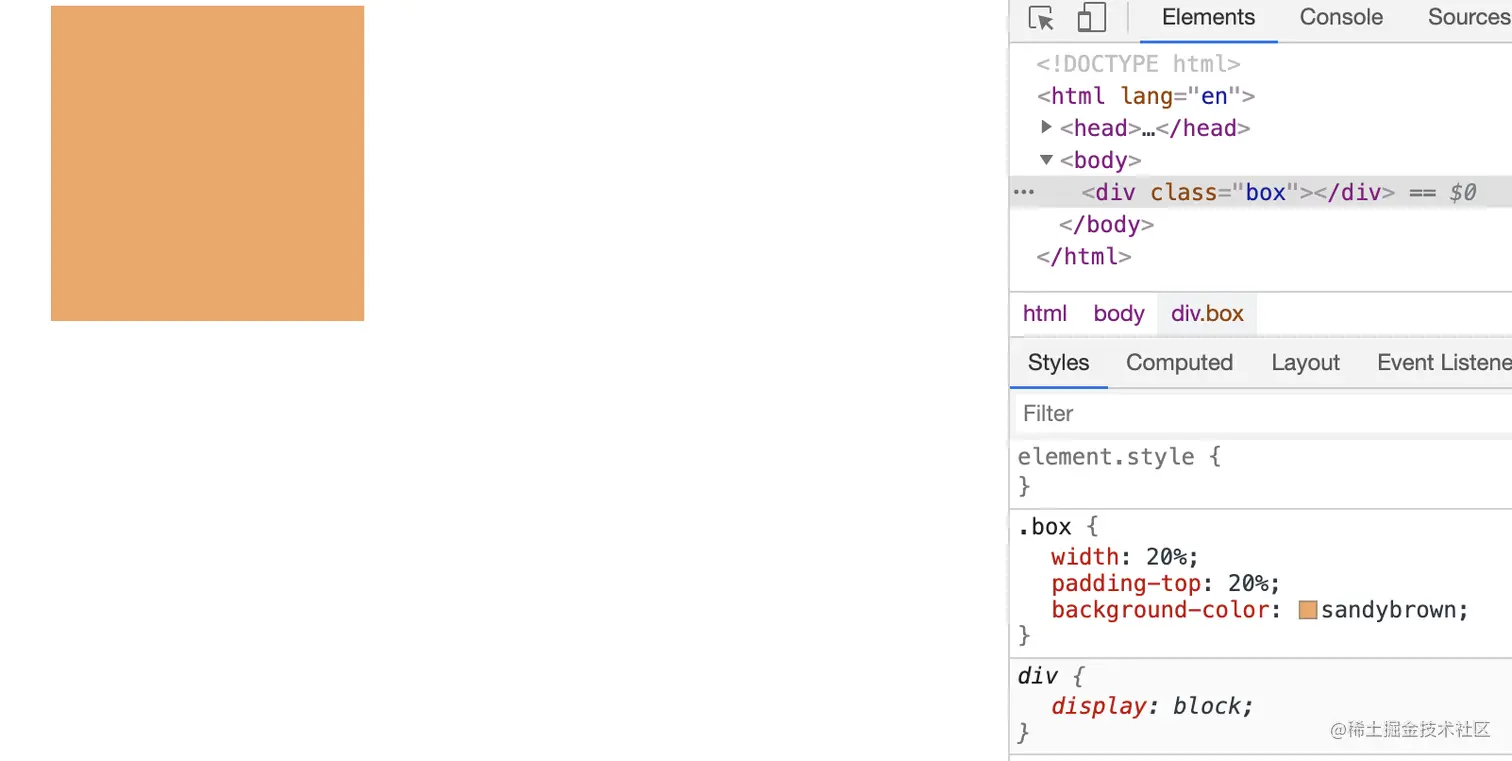The height and width of the screenshot is (761, 1512).
Task: Switch to the Computed pane tab
Action: (x=1179, y=362)
